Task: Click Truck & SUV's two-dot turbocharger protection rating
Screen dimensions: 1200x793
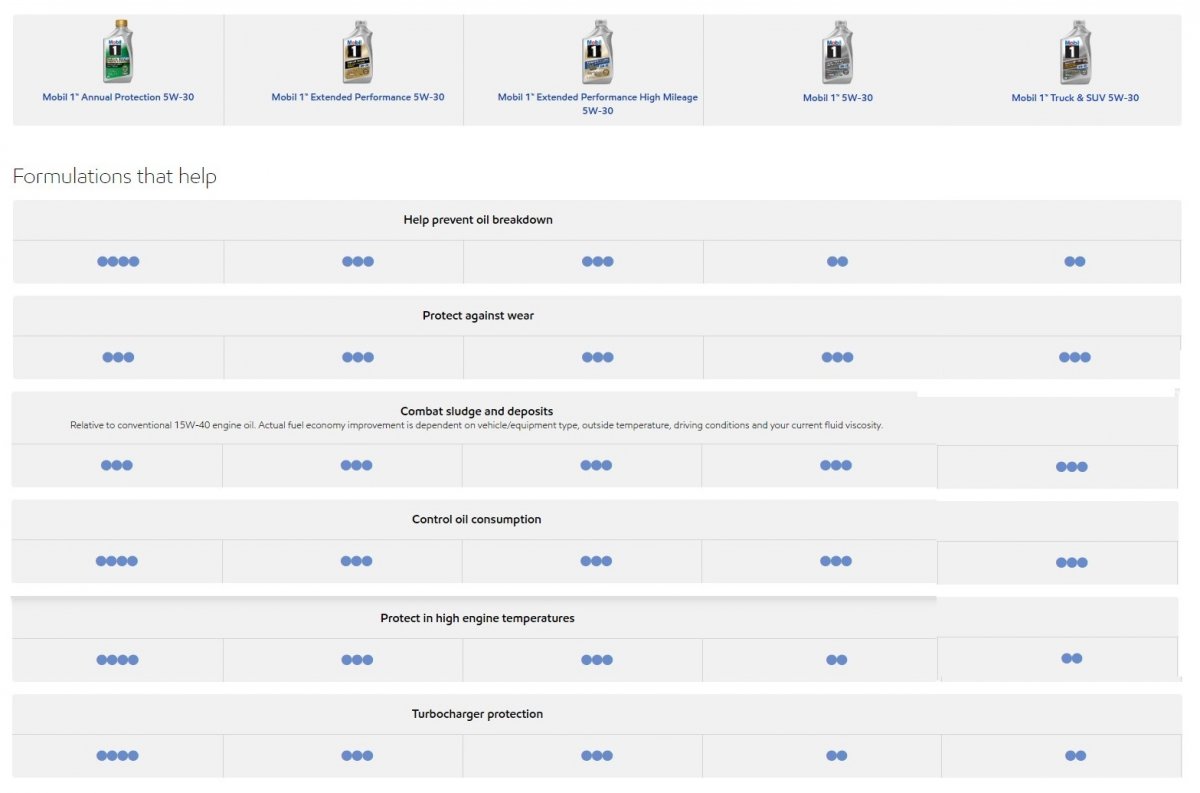Action: click(1075, 756)
